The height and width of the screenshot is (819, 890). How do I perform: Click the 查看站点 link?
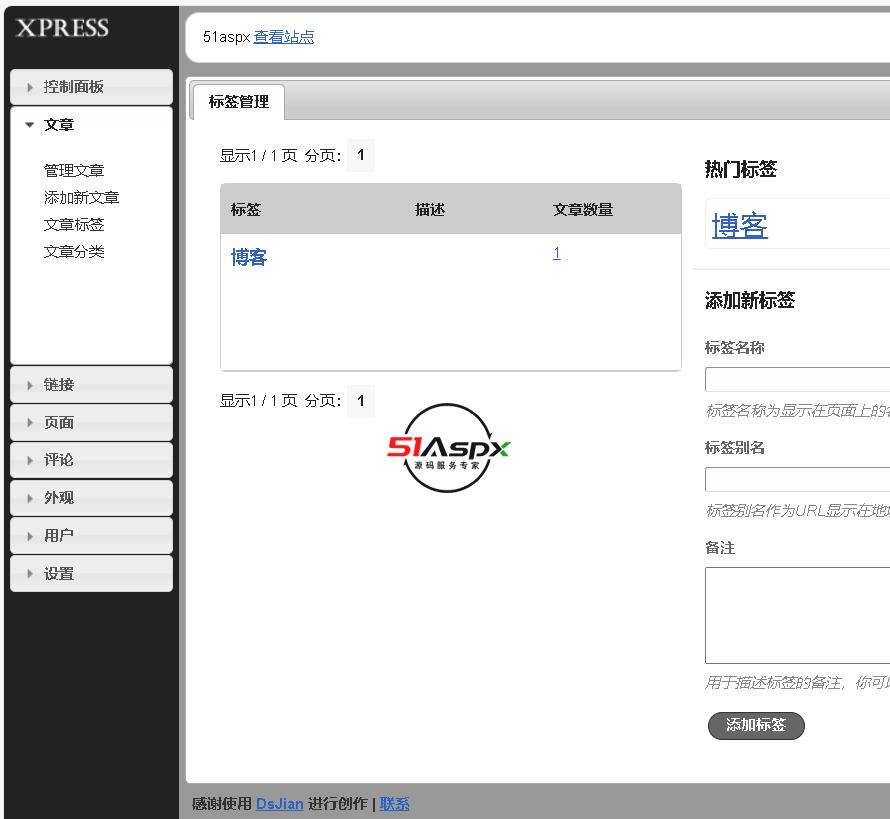[x=284, y=37]
